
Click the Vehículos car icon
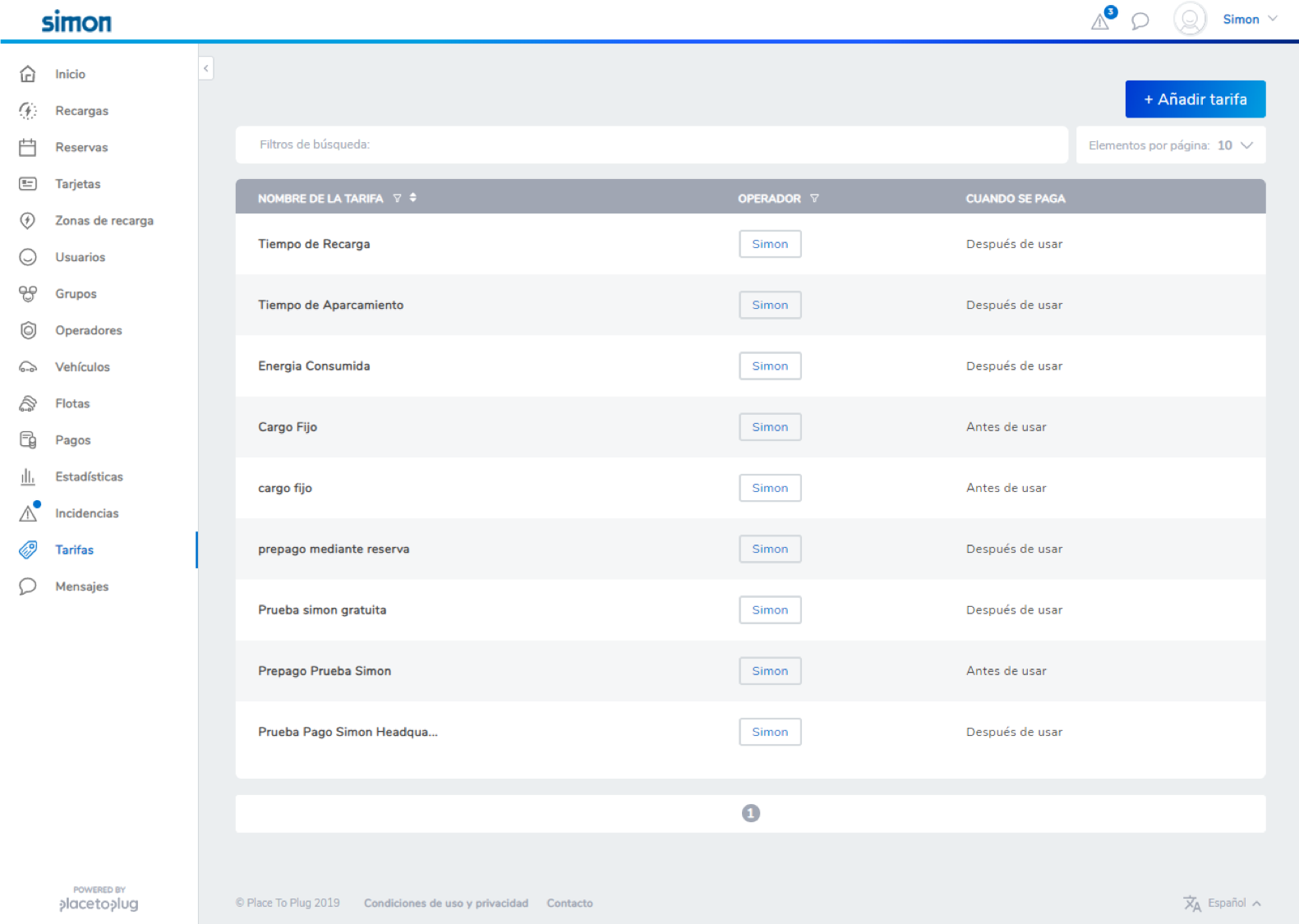tap(28, 367)
